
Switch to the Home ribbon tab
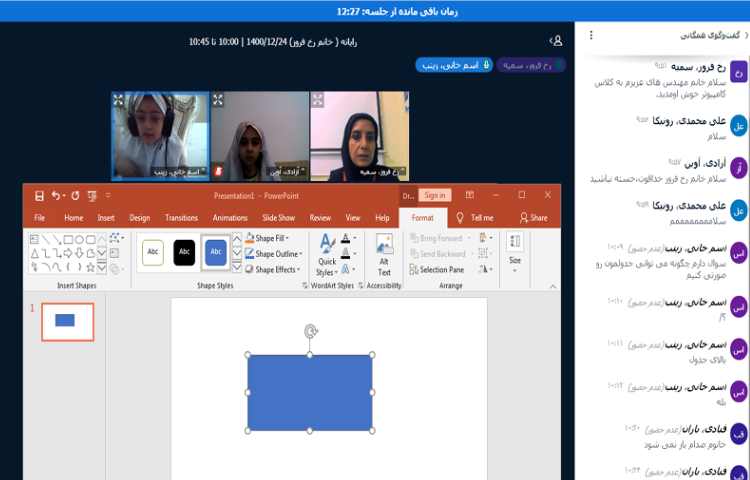[x=74, y=218]
